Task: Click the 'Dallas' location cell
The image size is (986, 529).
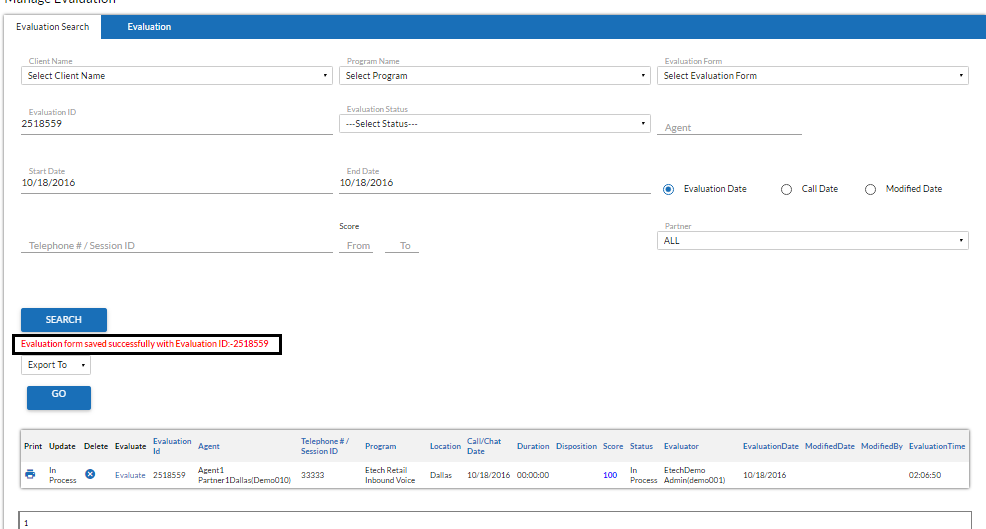Action: (x=441, y=475)
